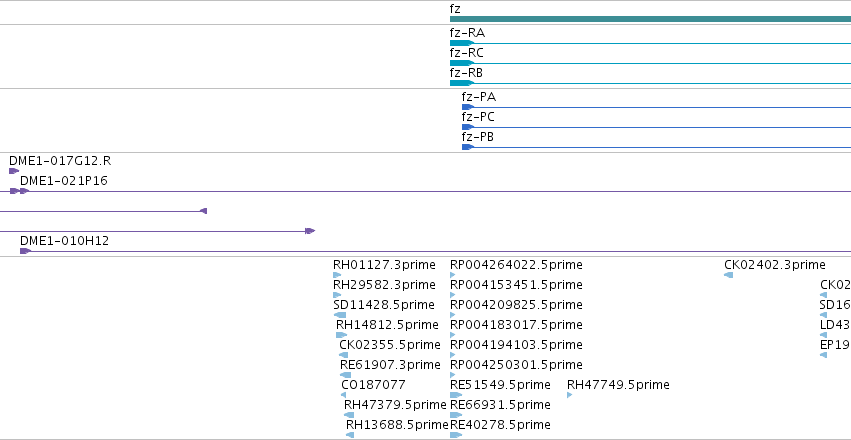Select the RE51549.5prime EST arrow glyph
The height and width of the screenshot is (440, 851).
click(x=456, y=395)
